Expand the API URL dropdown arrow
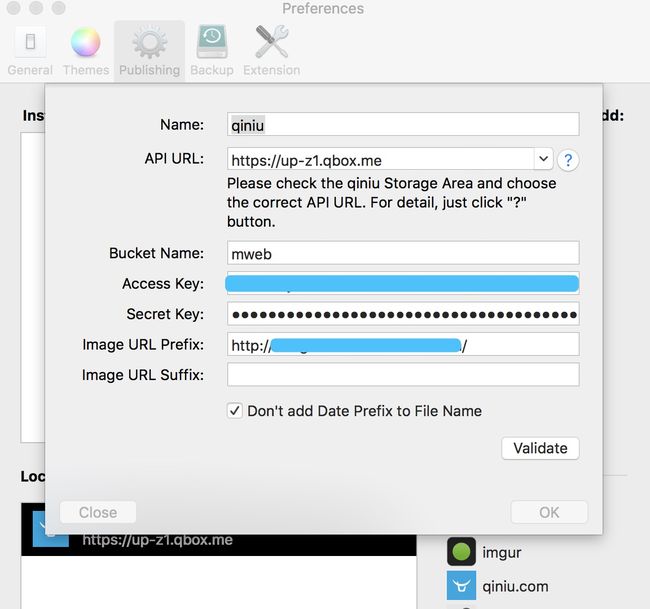 (543, 159)
